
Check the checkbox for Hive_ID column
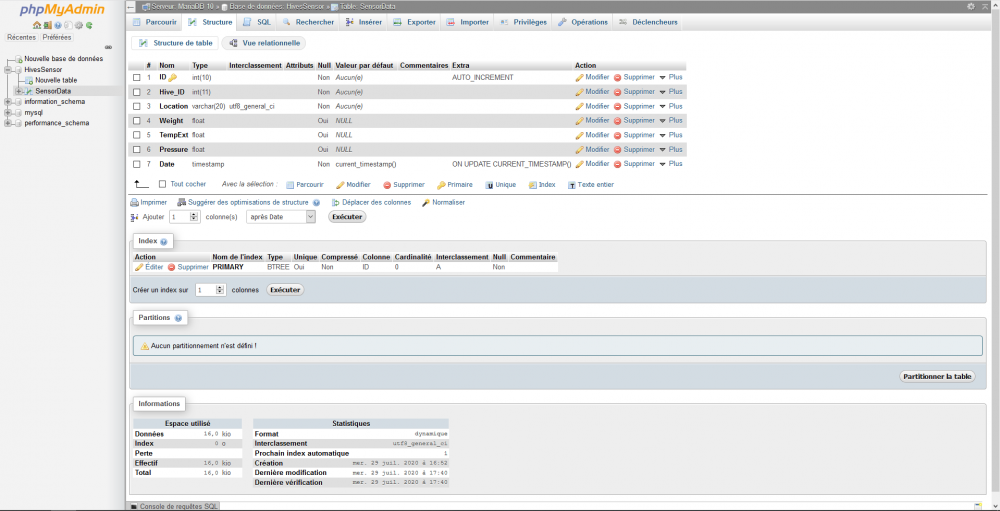click(x=137, y=92)
